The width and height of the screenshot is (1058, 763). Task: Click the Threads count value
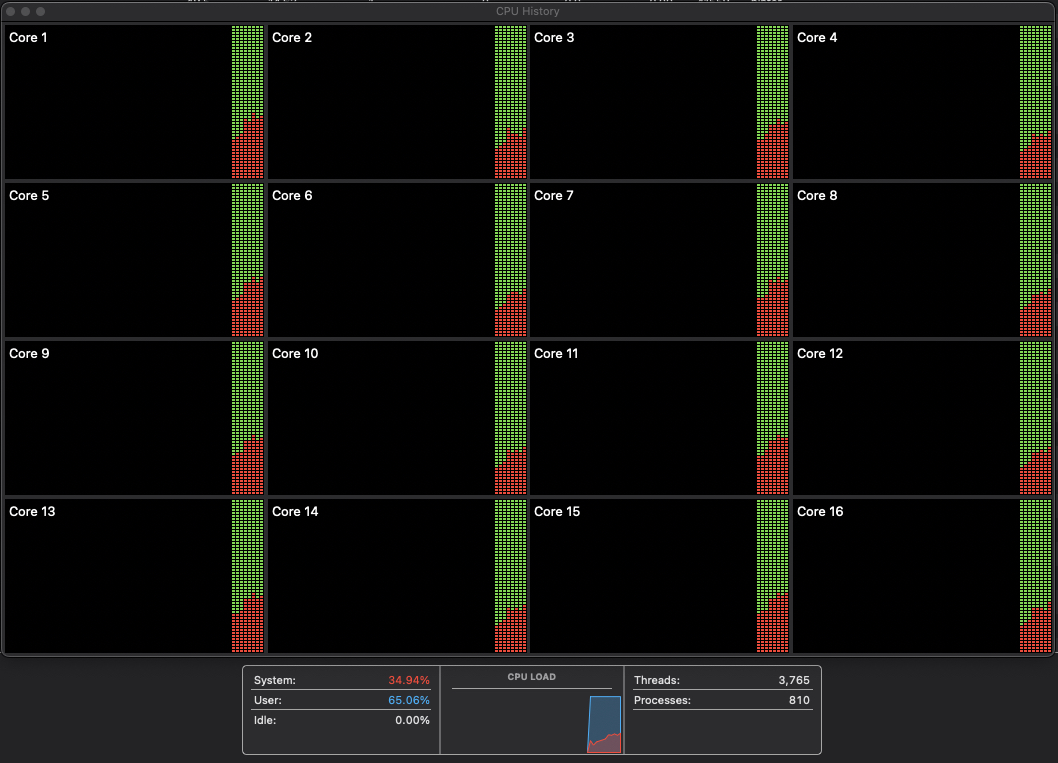pos(793,680)
